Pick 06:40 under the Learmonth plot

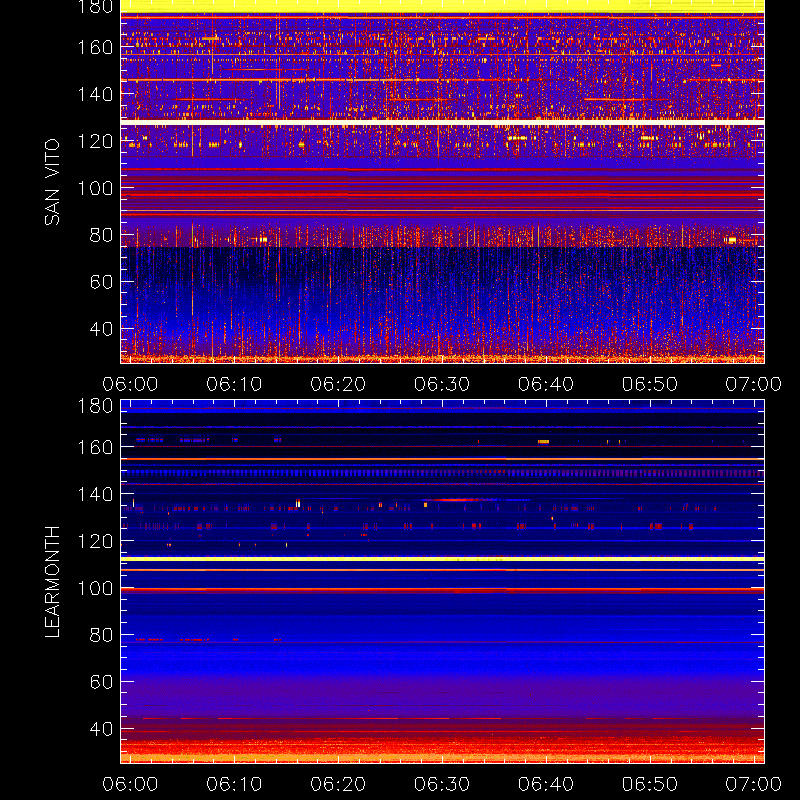point(546,784)
